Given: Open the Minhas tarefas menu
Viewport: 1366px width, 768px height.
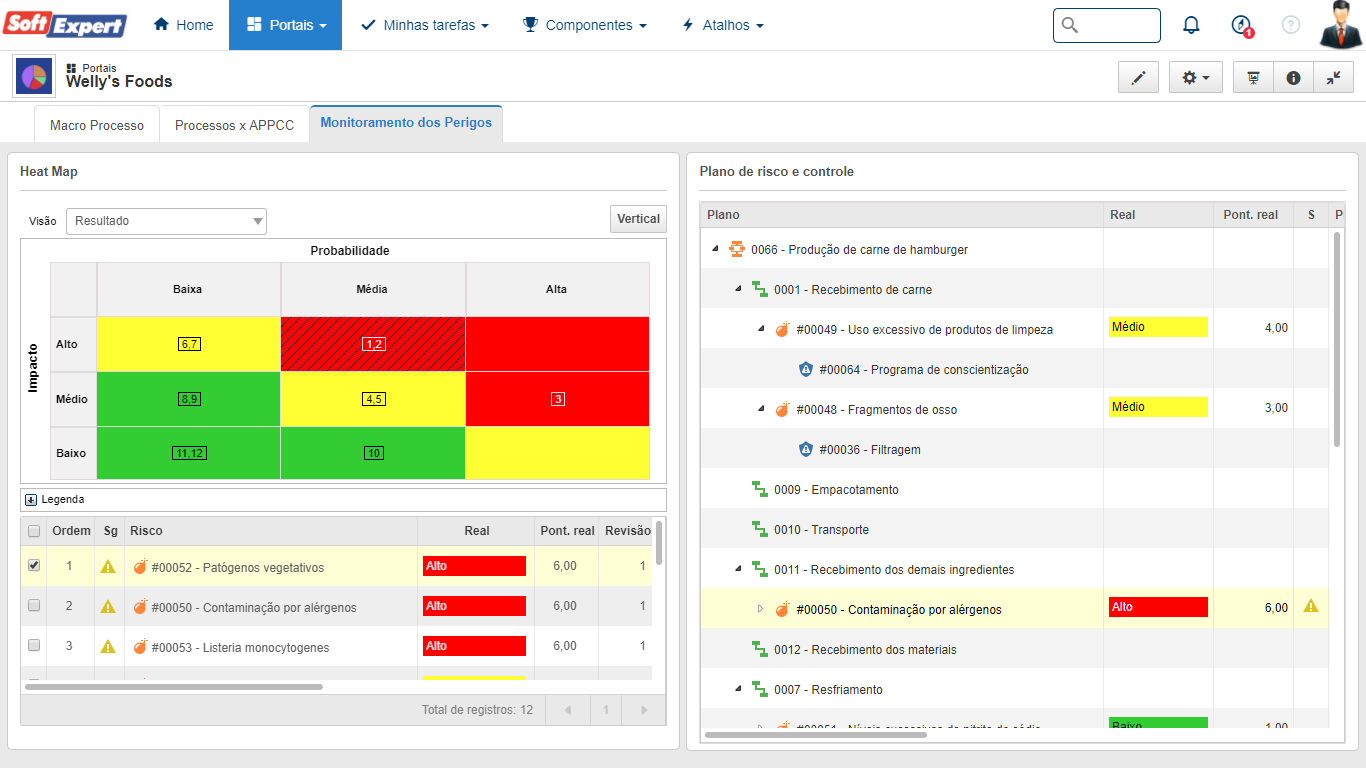Looking at the screenshot, I should tap(425, 25).
